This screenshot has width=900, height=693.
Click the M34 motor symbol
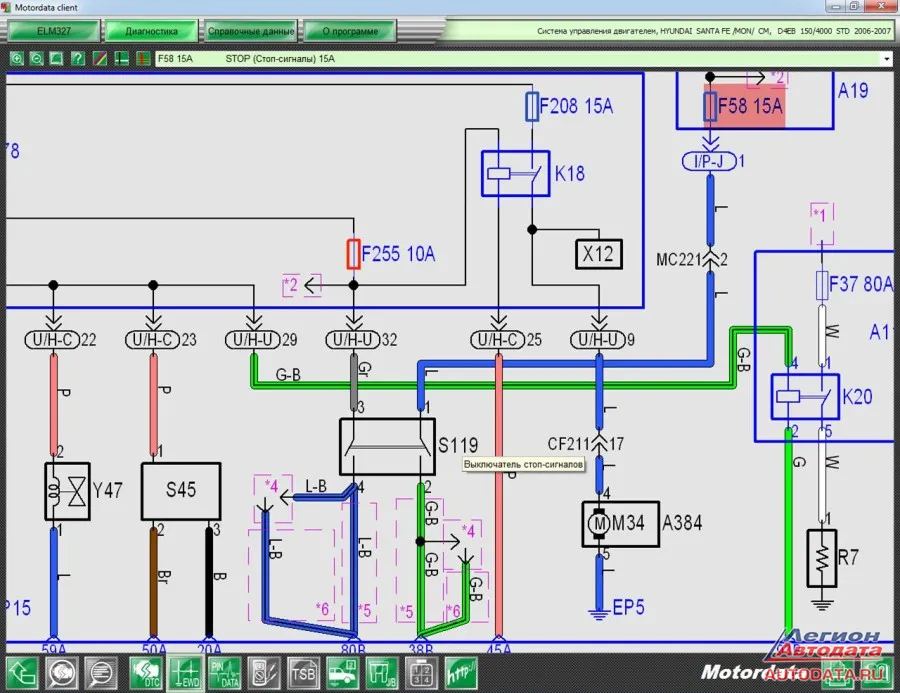(x=599, y=523)
